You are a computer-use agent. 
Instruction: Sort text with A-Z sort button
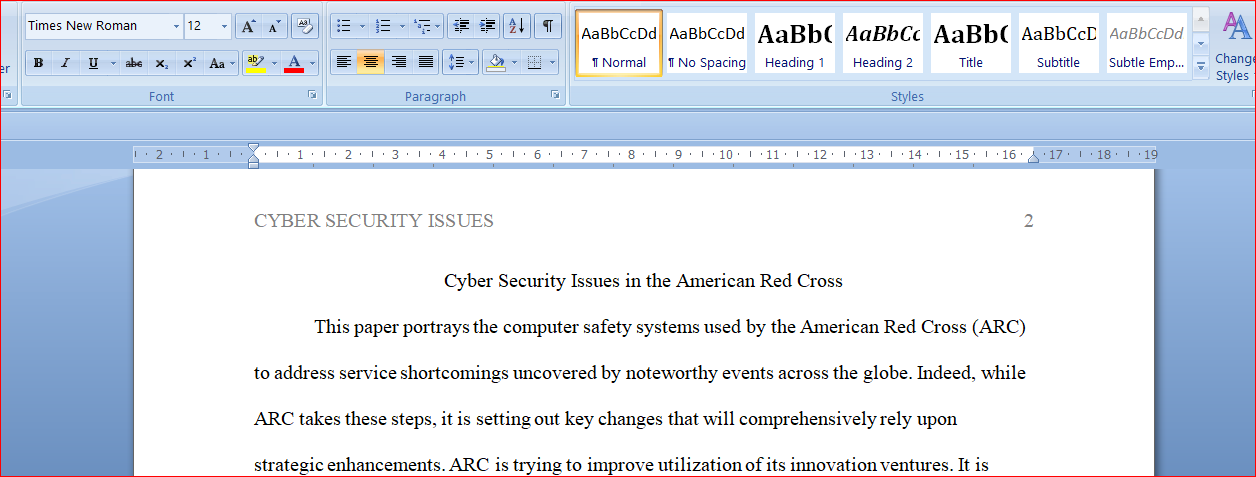point(517,26)
